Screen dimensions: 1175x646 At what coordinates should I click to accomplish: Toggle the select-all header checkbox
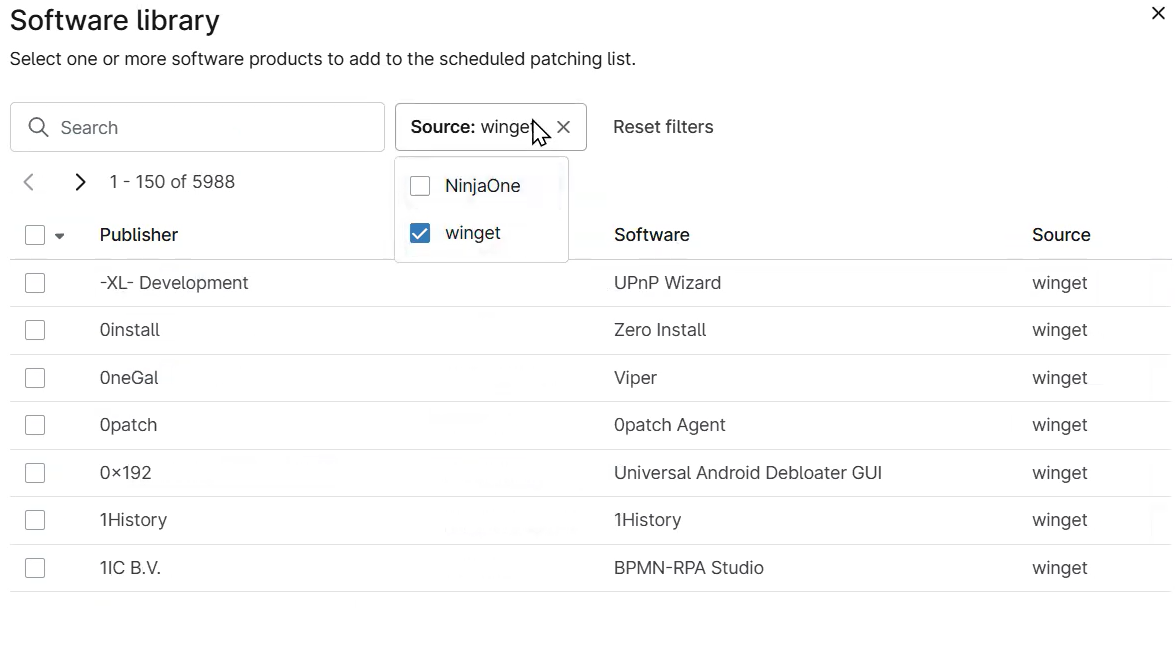click(x=35, y=235)
